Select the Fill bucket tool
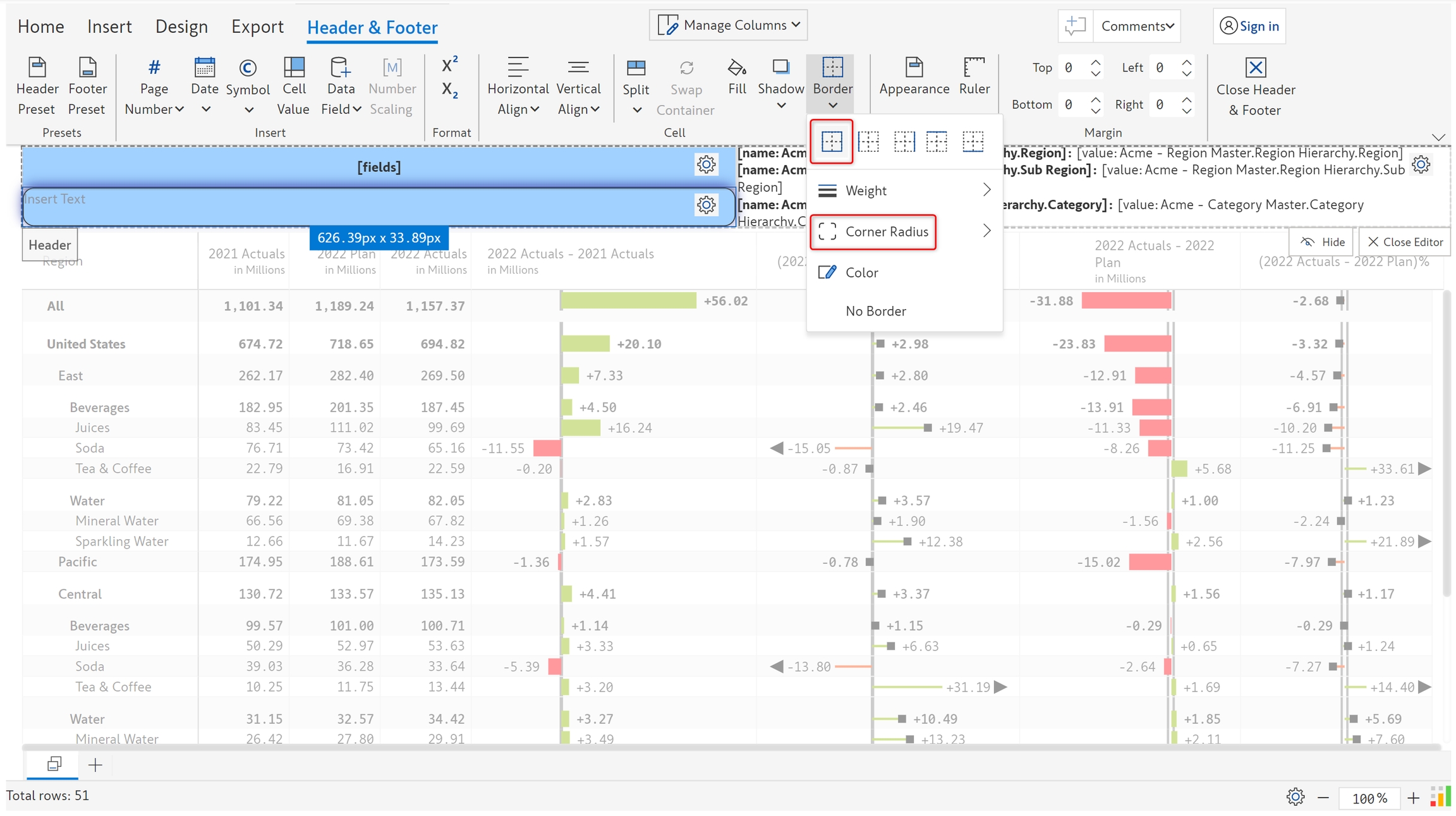The image size is (1456, 816). 737,68
